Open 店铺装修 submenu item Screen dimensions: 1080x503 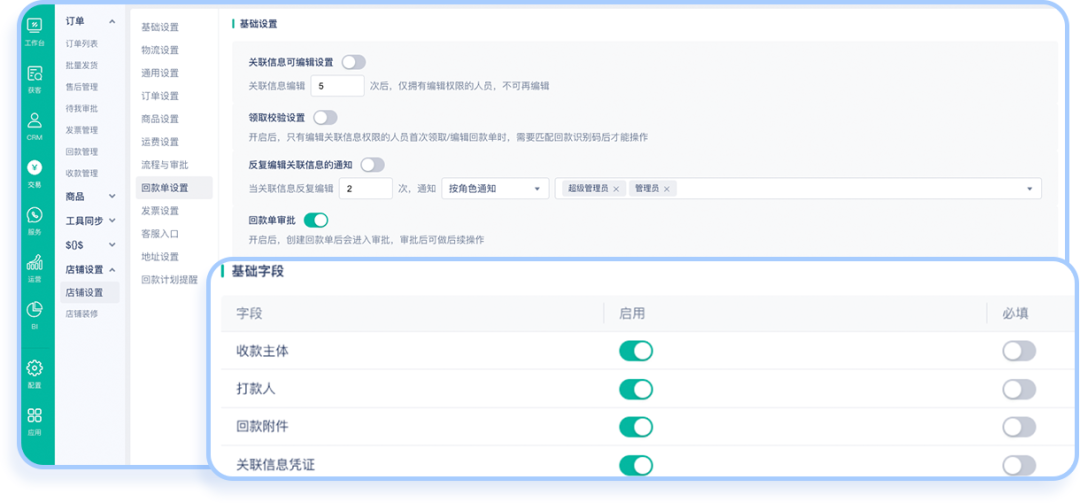84,314
